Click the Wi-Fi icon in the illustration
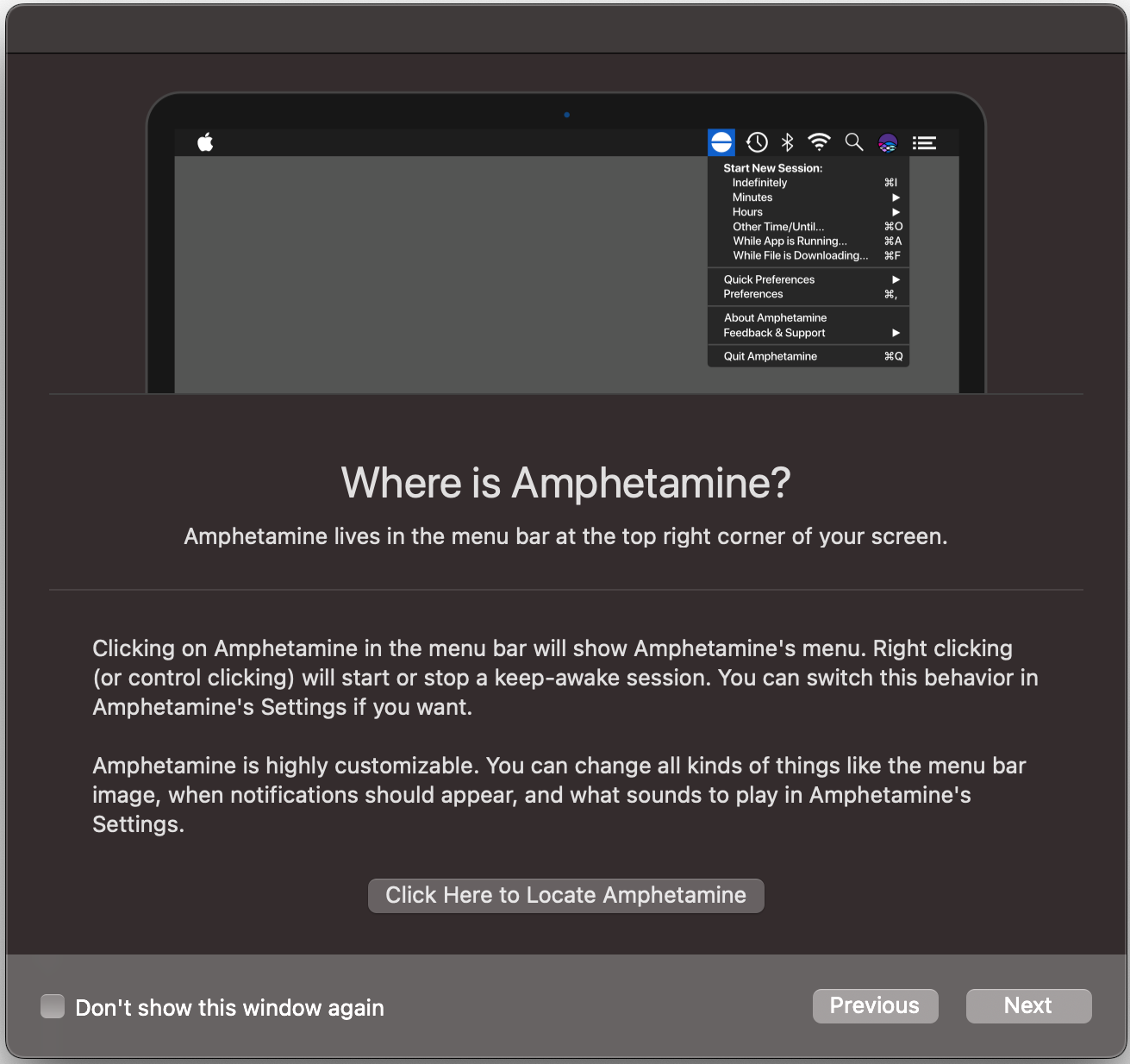The width and height of the screenshot is (1130, 1064). coord(819,142)
